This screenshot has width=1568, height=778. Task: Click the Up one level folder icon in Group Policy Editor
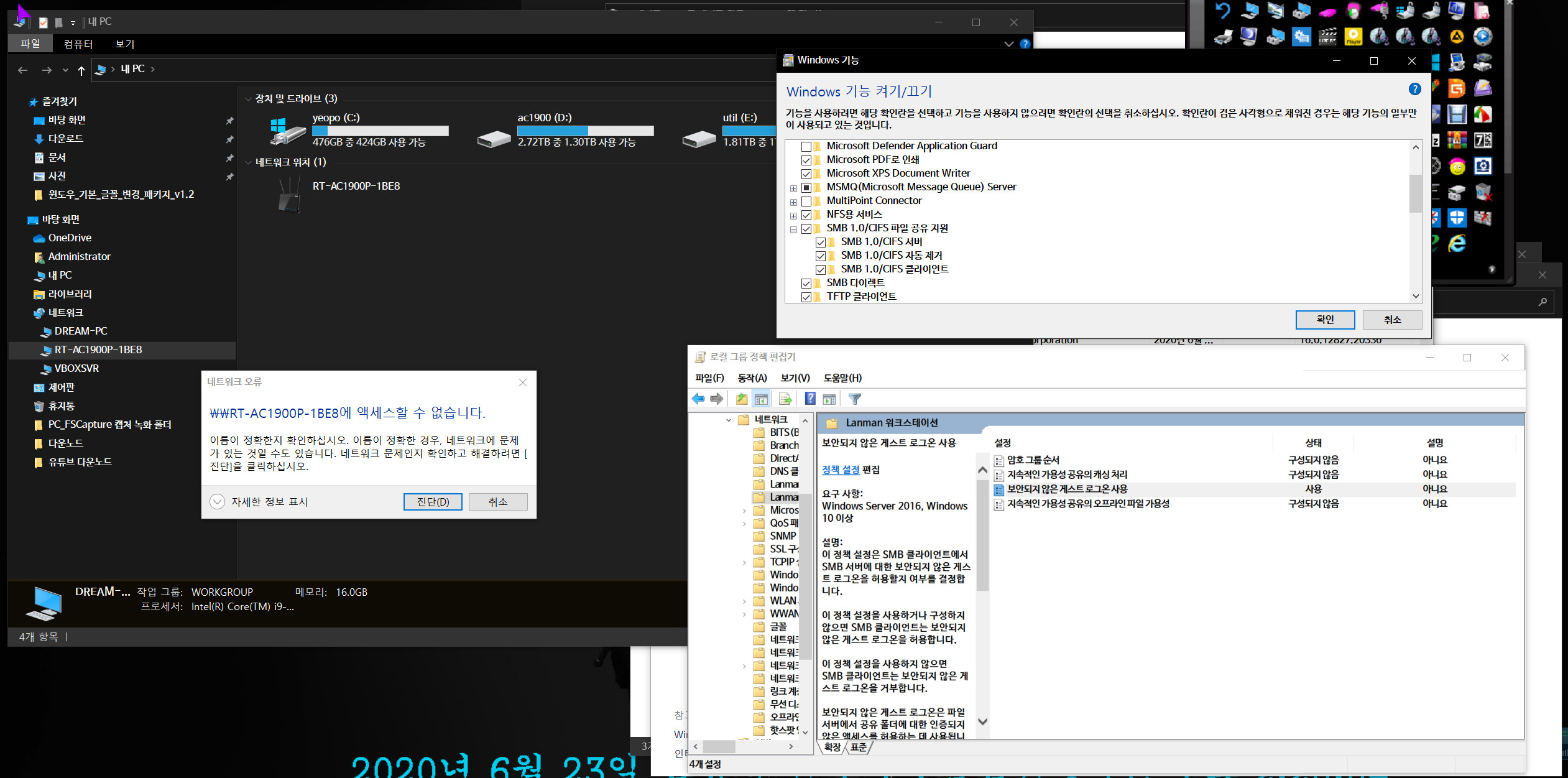742,399
